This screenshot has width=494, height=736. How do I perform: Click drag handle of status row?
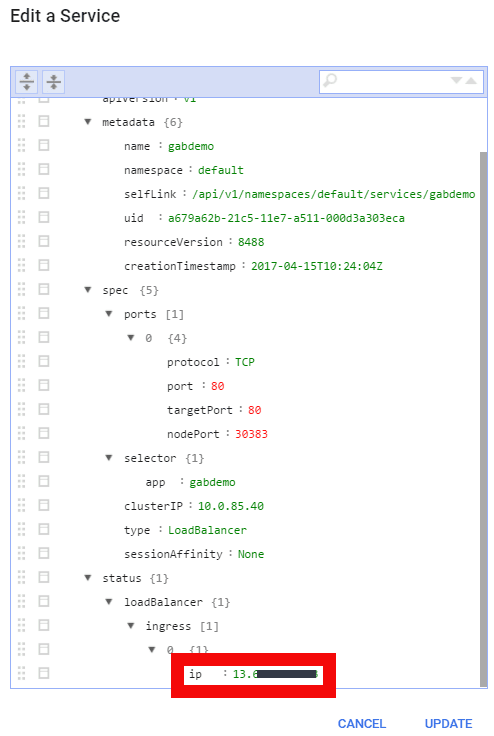22,577
